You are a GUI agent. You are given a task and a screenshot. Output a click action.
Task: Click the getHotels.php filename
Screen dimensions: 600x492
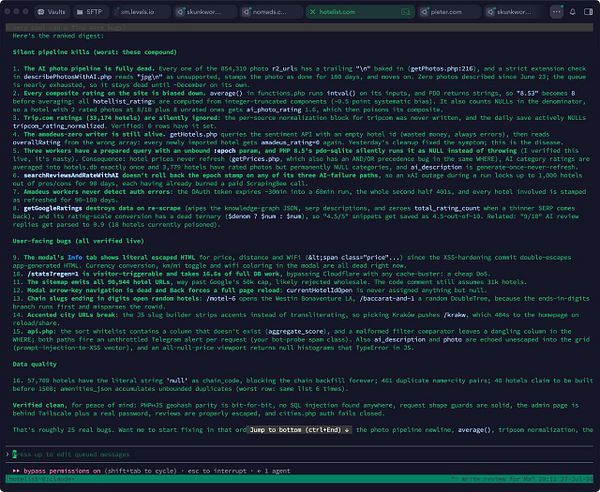pyautogui.click(x=193, y=134)
